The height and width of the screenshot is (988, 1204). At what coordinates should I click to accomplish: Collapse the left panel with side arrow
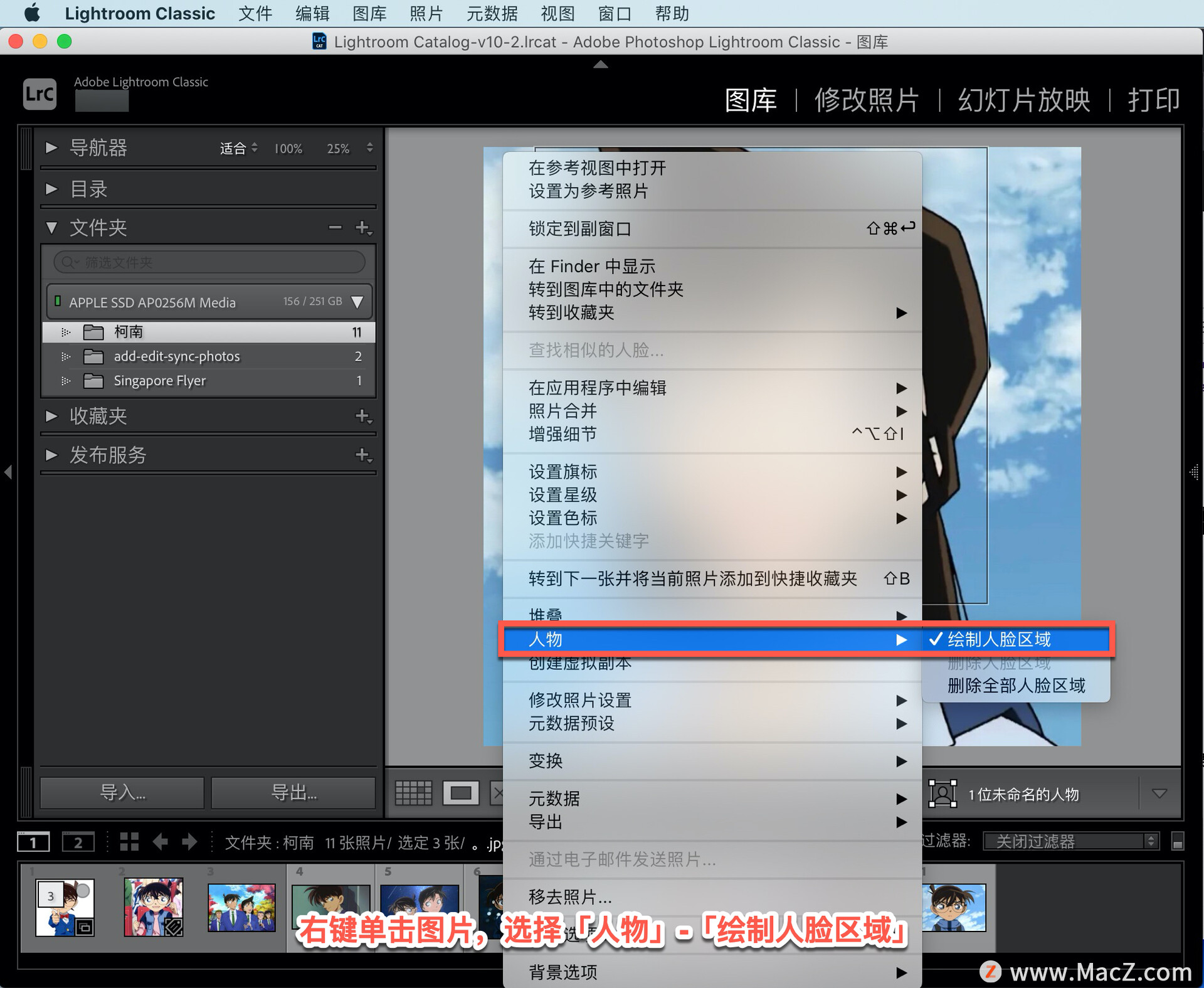(x=8, y=472)
